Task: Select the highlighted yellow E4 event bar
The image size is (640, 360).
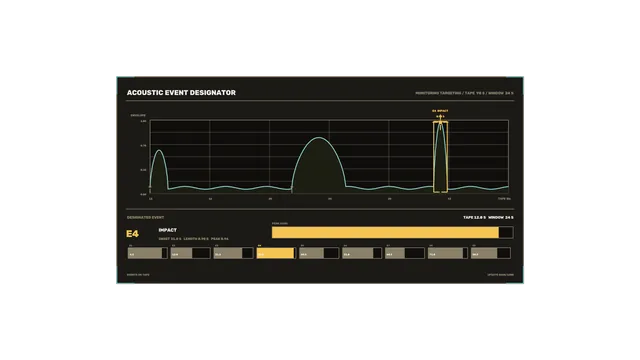Action: click(276, 253)
